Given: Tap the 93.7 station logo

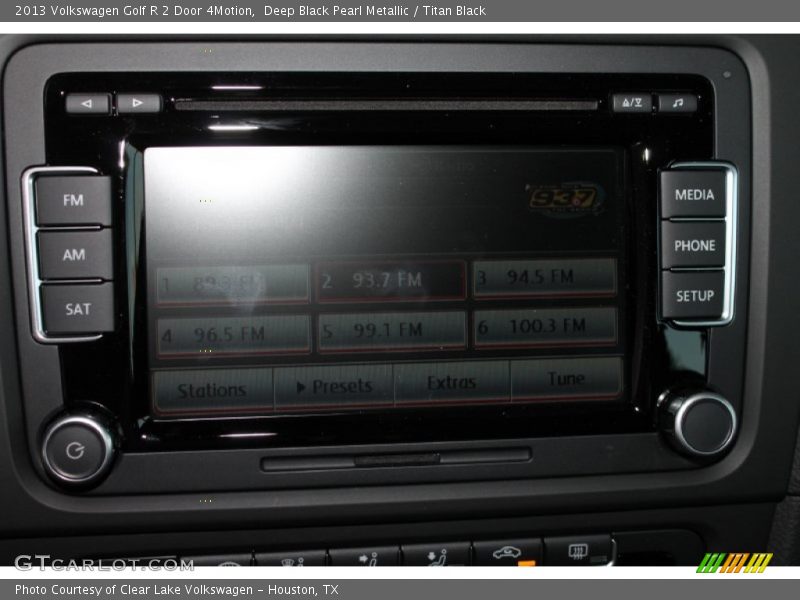Looking at the screenshot, I should pos(564,198).
